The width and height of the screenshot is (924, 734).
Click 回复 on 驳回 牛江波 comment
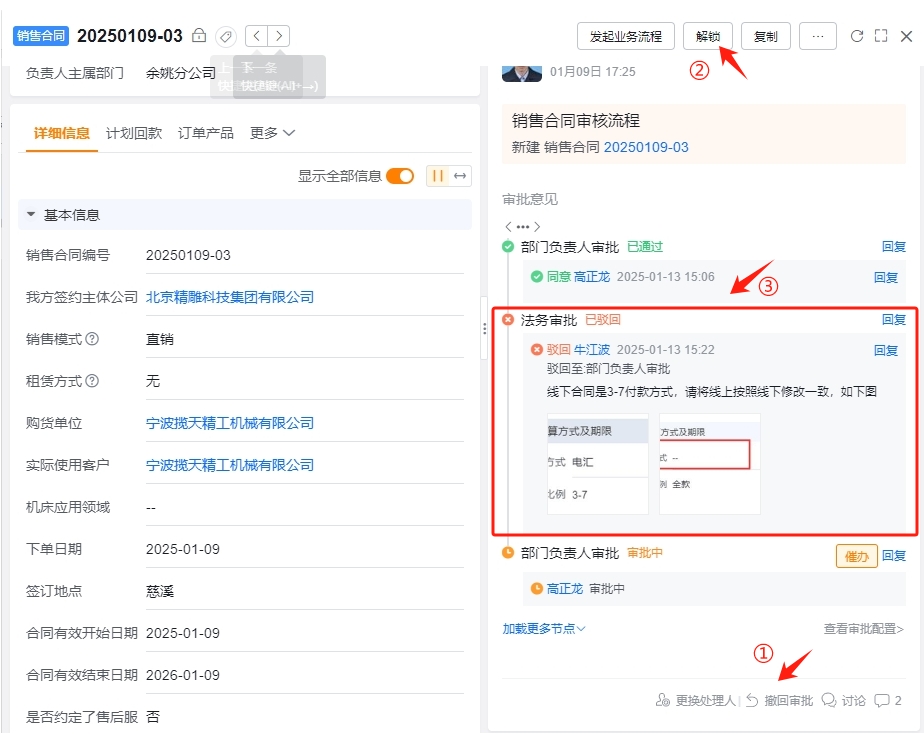click(886, 351)
